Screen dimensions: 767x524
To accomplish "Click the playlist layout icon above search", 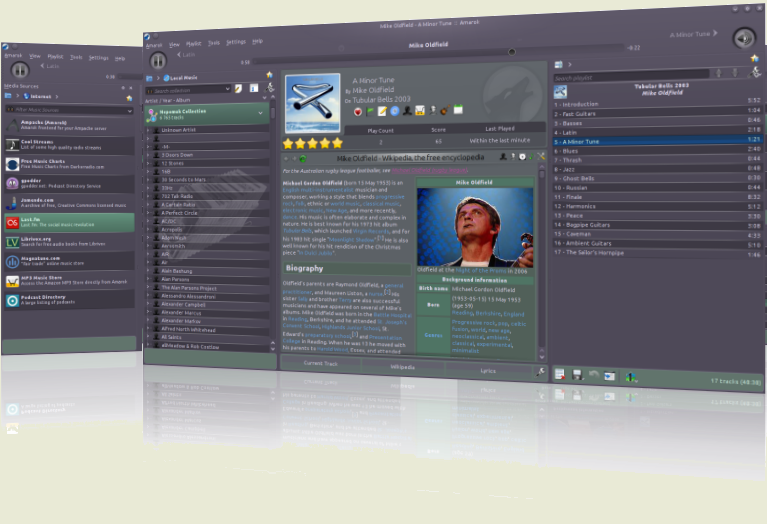I will [x=559, y=64].
